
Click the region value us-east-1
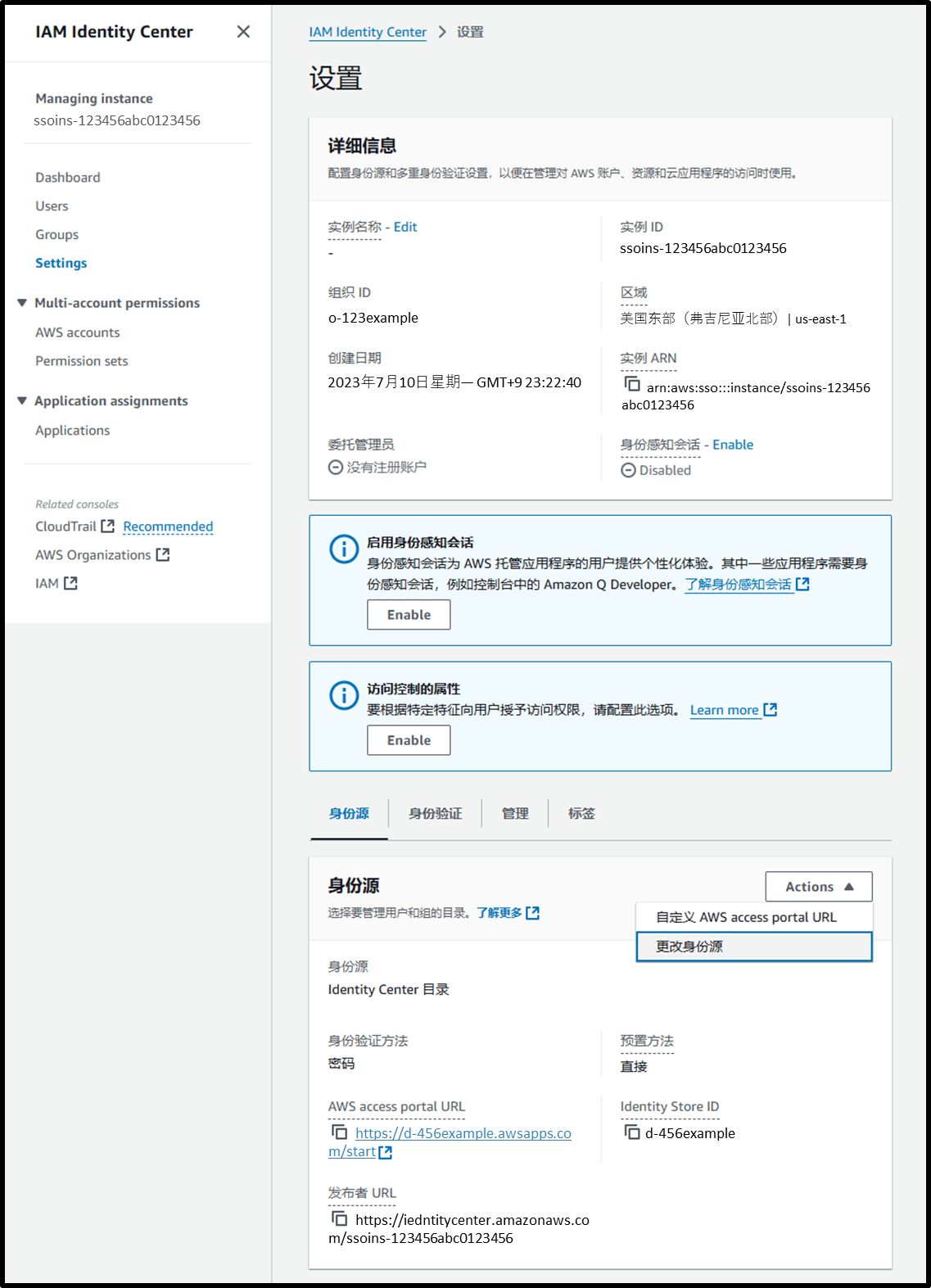click(820, 319)
